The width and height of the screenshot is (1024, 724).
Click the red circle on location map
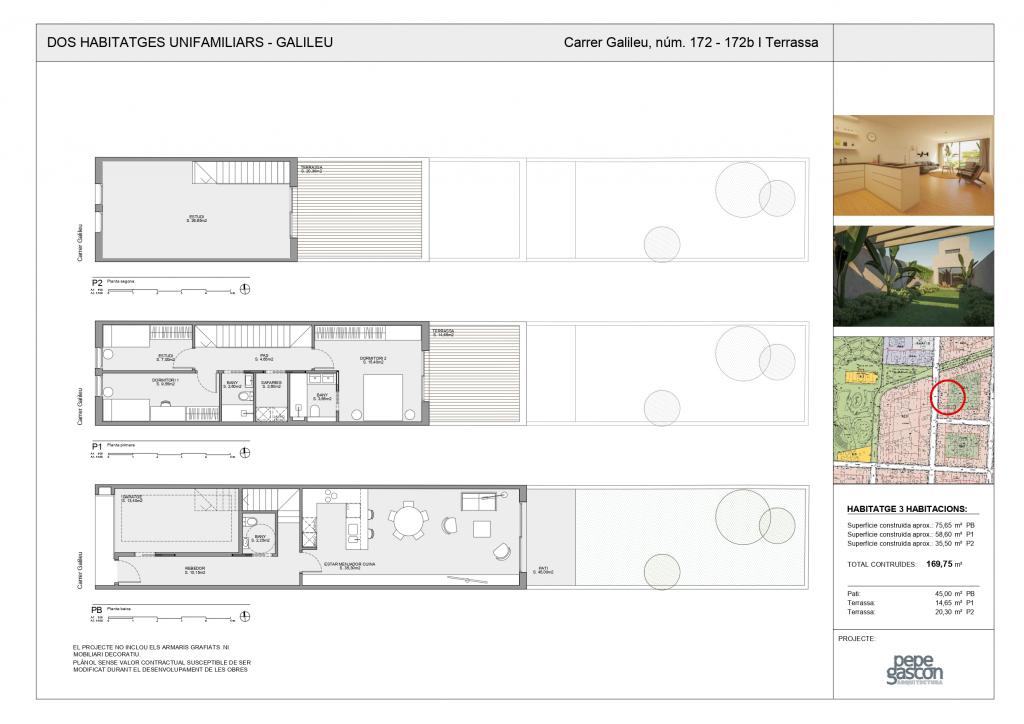pyautogui.click(x=949, y=397)
